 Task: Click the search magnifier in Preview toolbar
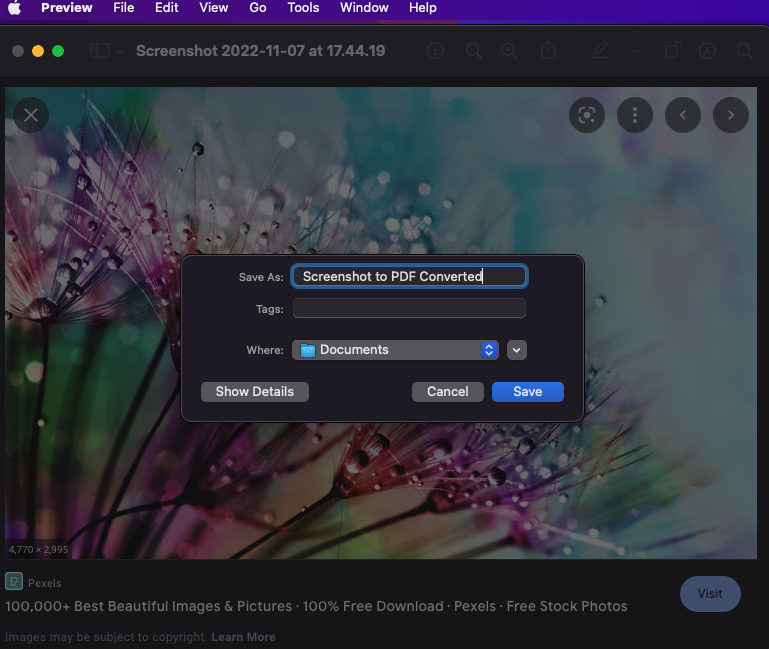click(x=744, y=51)
